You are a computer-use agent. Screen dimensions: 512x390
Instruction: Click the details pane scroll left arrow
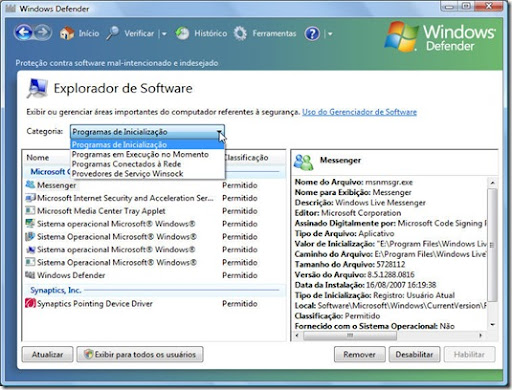pyautogui.click(x=297, y=336)
